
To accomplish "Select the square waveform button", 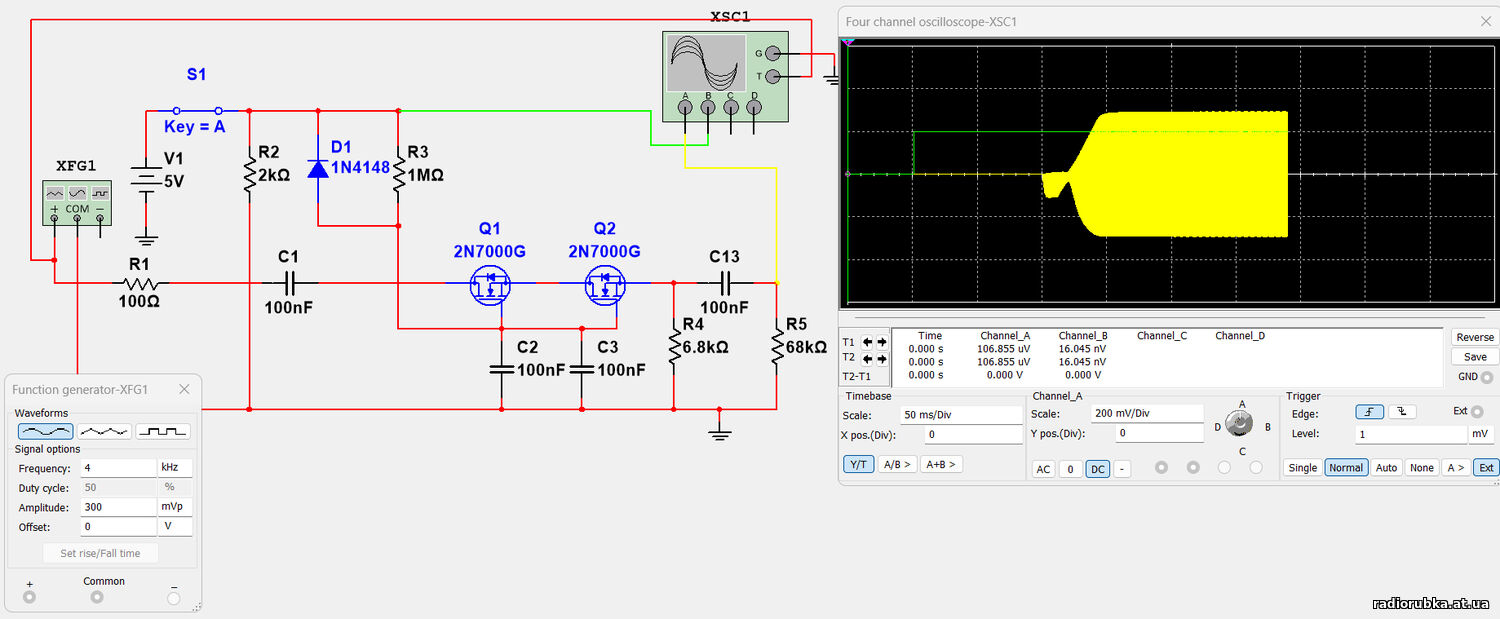I will [x=162, y=431].
